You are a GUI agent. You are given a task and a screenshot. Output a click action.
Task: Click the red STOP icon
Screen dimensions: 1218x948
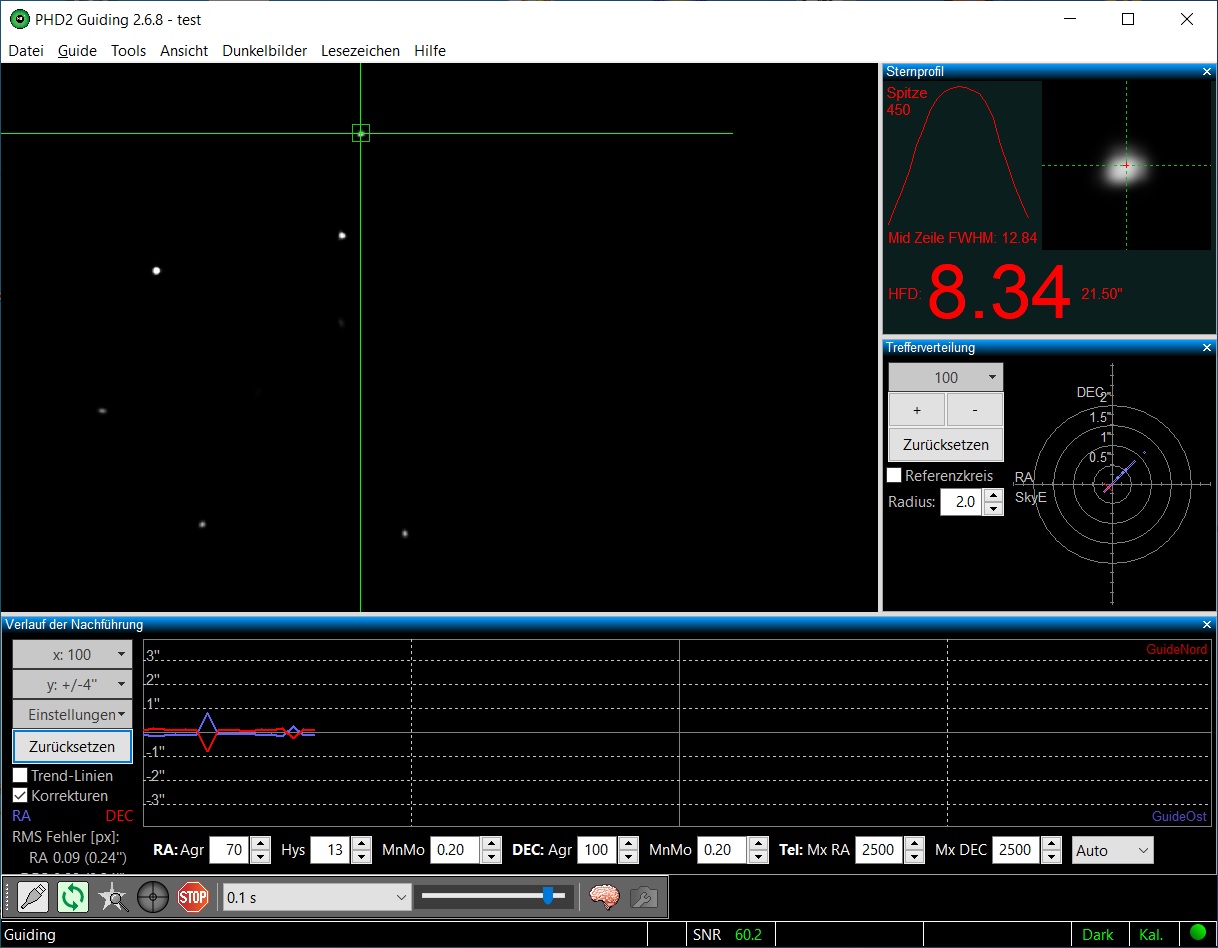coord(192,897)
